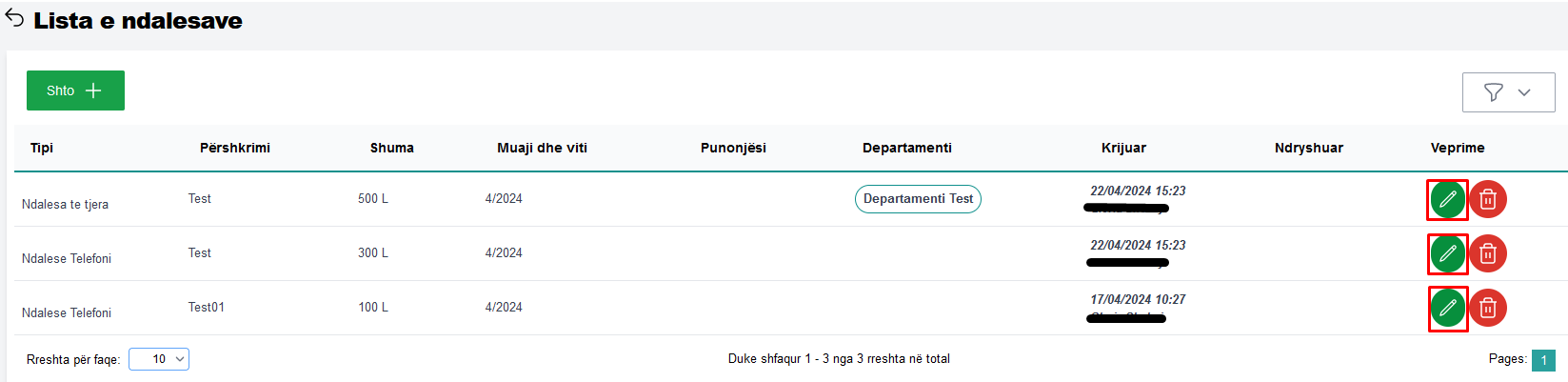Edit the Ndalese Telefoni 300 L row
The image size is (1568, 382).
(x=1447, y=253)
